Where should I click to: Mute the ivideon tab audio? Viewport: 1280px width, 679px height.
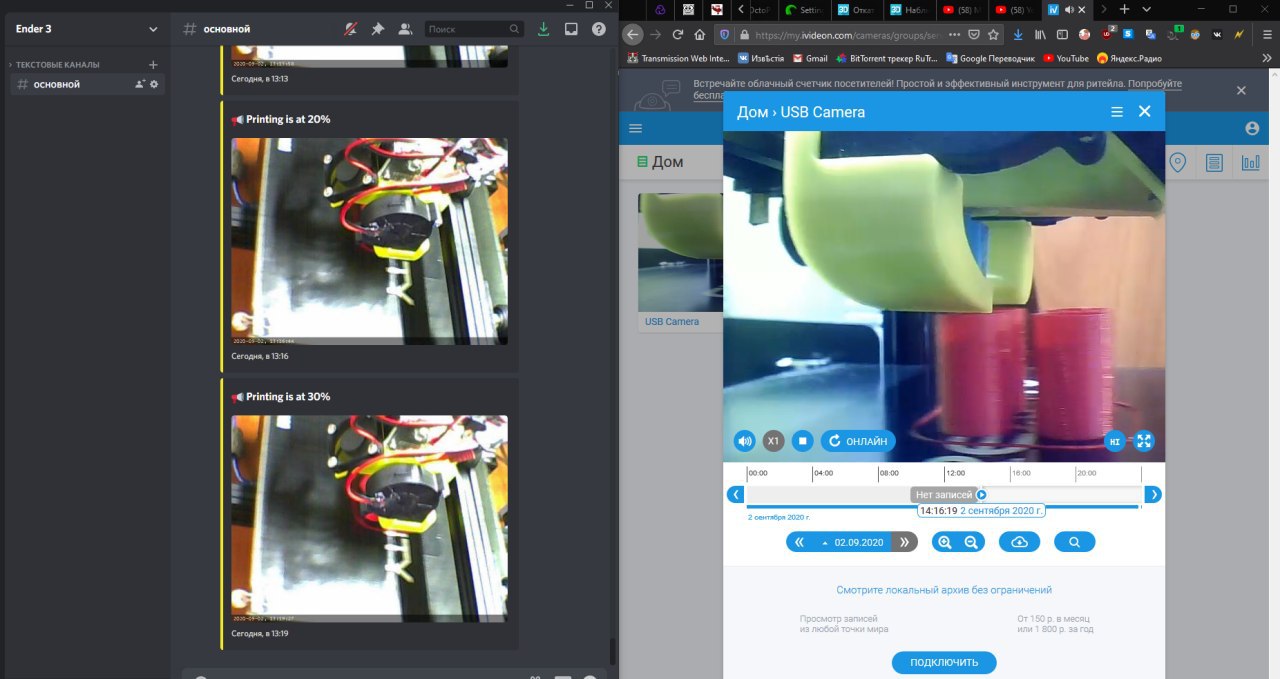point(1069,10)
